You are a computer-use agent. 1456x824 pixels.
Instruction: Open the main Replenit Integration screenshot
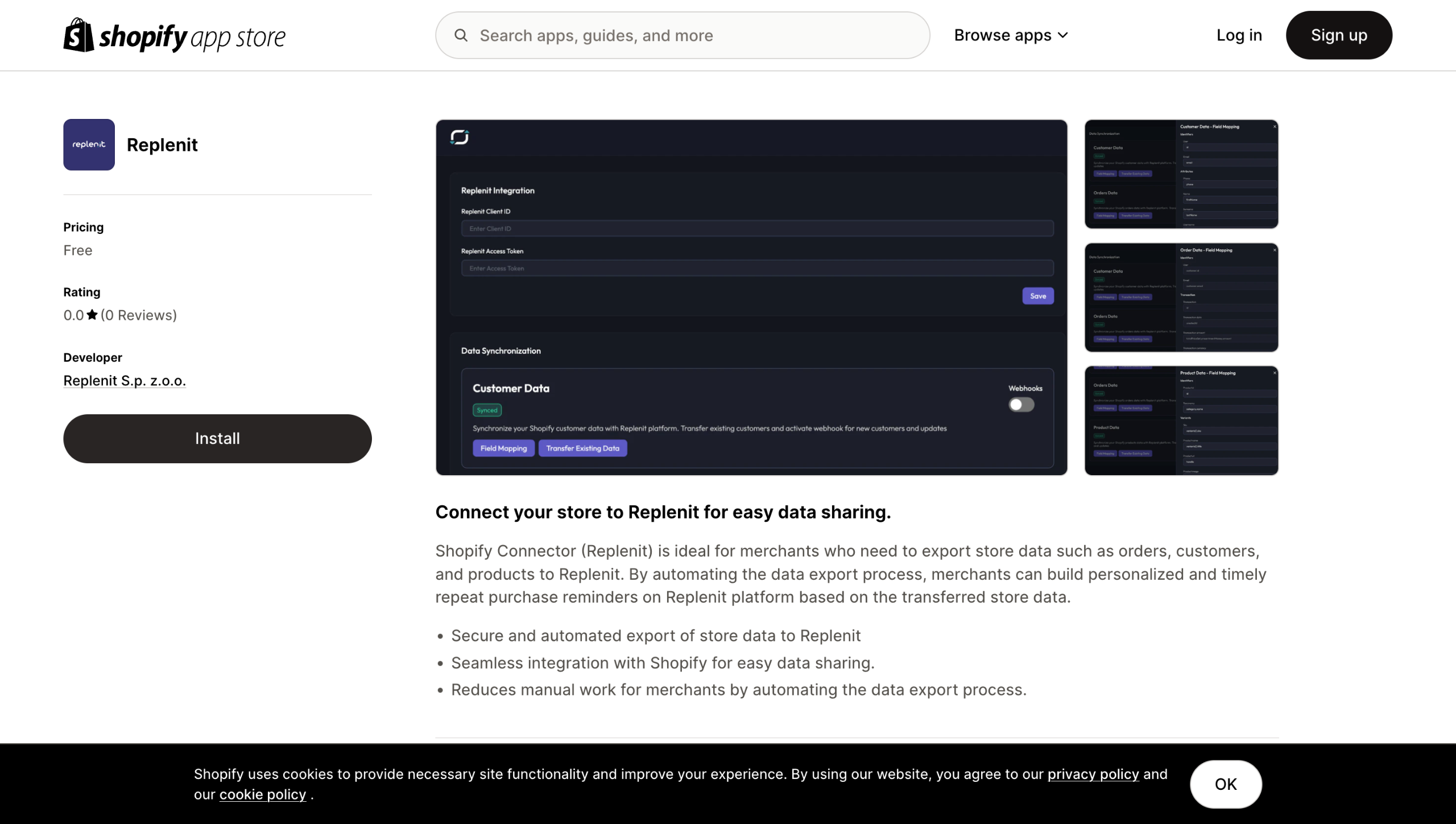tap(751, 297)
